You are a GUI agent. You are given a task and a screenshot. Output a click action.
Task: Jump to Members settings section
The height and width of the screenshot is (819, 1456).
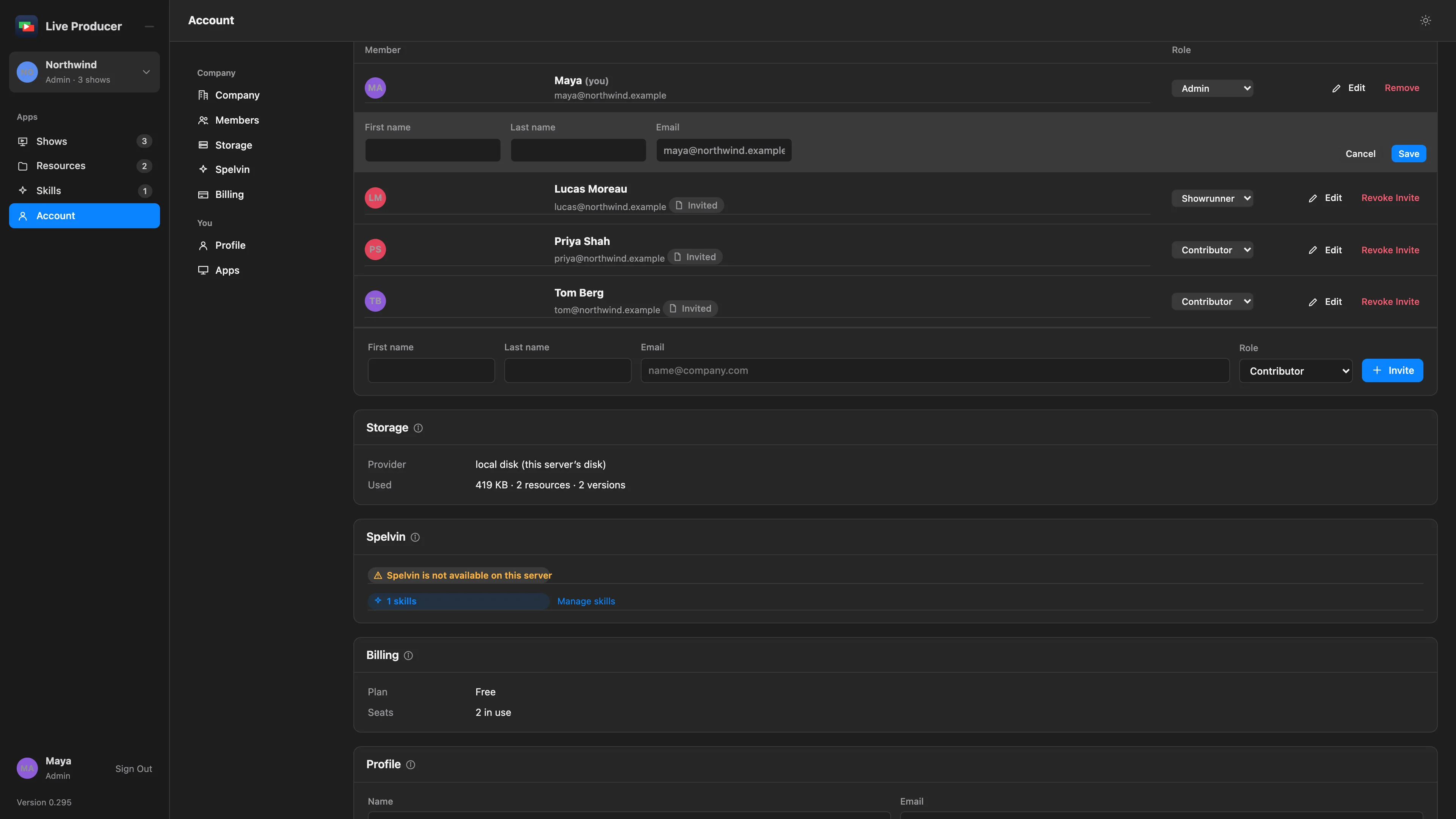click(228, 120)
